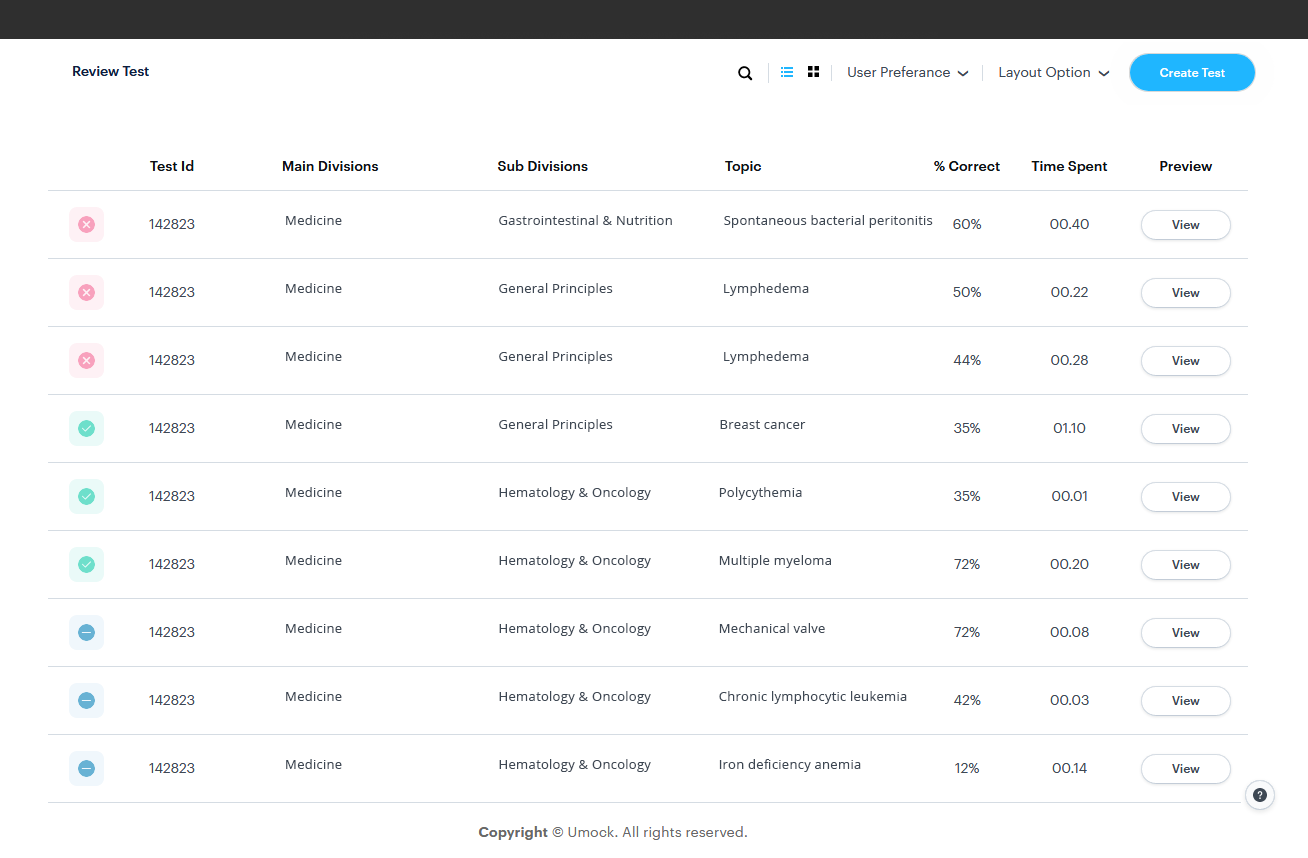Expand the User Preferance dropdown
This screenshot has height=858, width=1308.
[907, 73]
